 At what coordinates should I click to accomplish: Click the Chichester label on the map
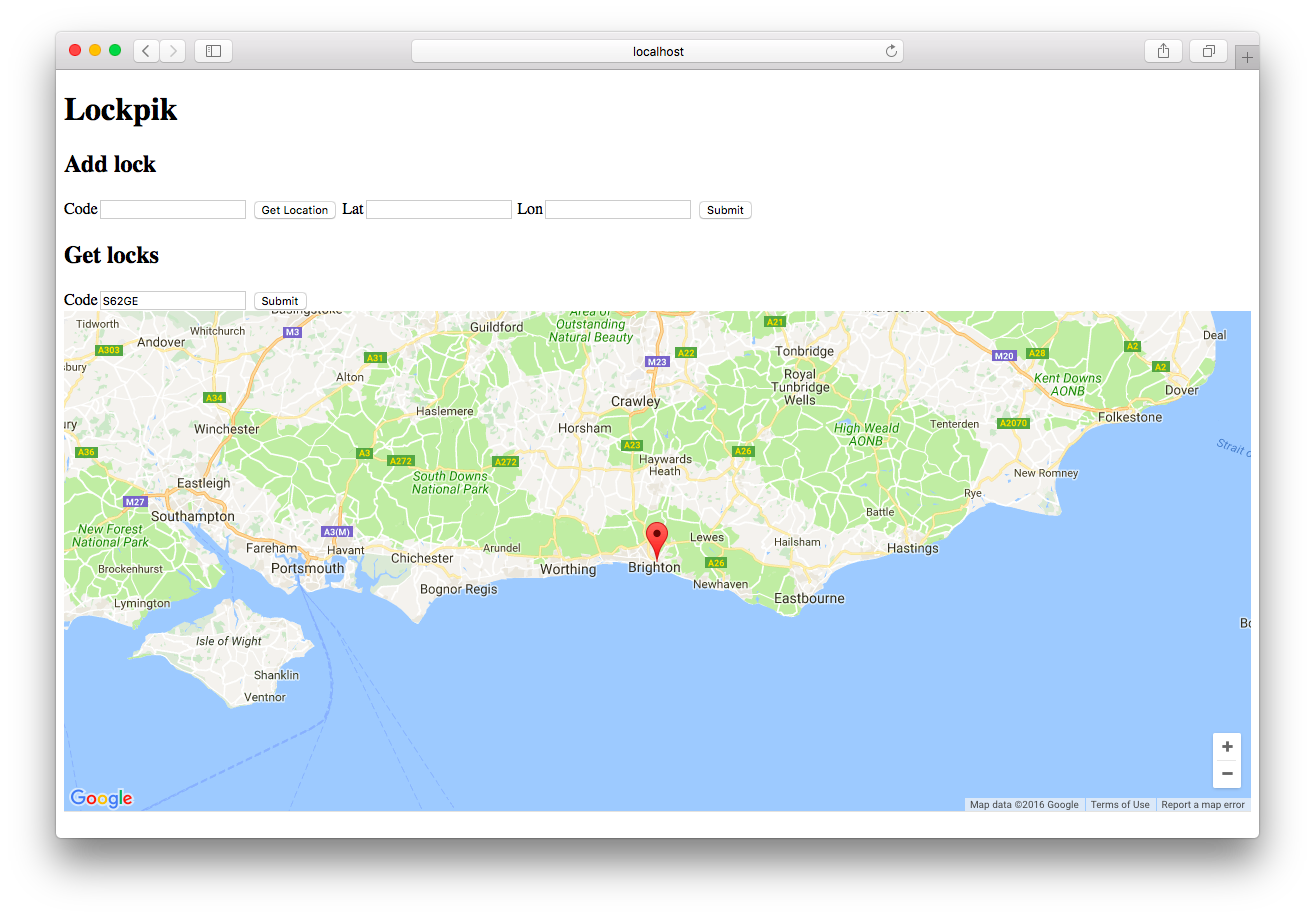click(x=422, y=558)
